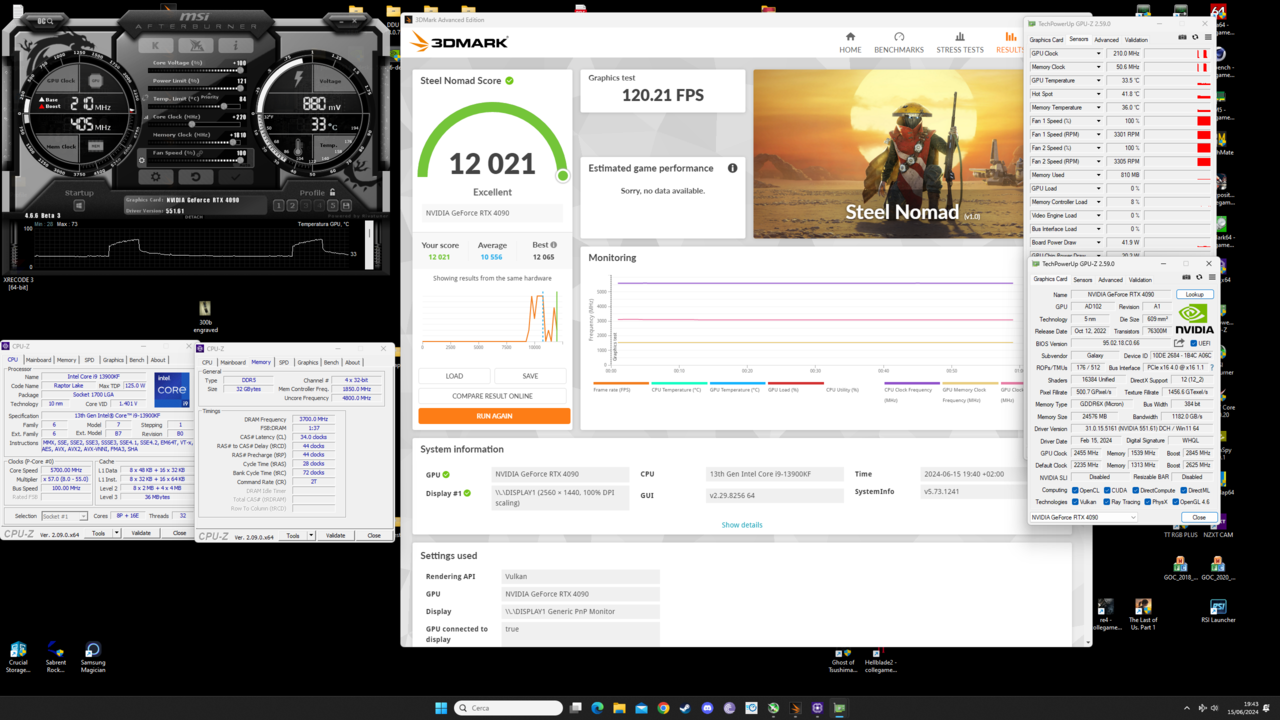Open Afterburner information (i) button
Viewport: 1280px width, 720px height.
[x=236, y=46]
